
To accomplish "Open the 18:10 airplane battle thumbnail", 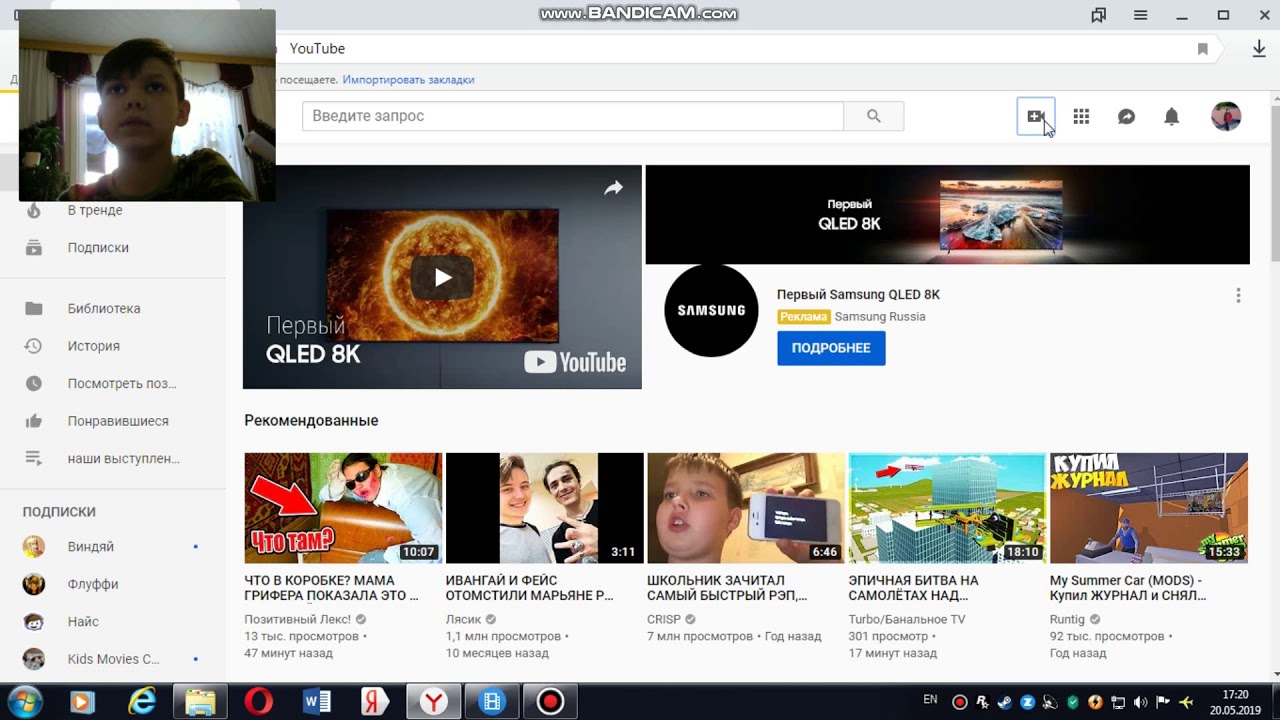I will tap(947, 508).
